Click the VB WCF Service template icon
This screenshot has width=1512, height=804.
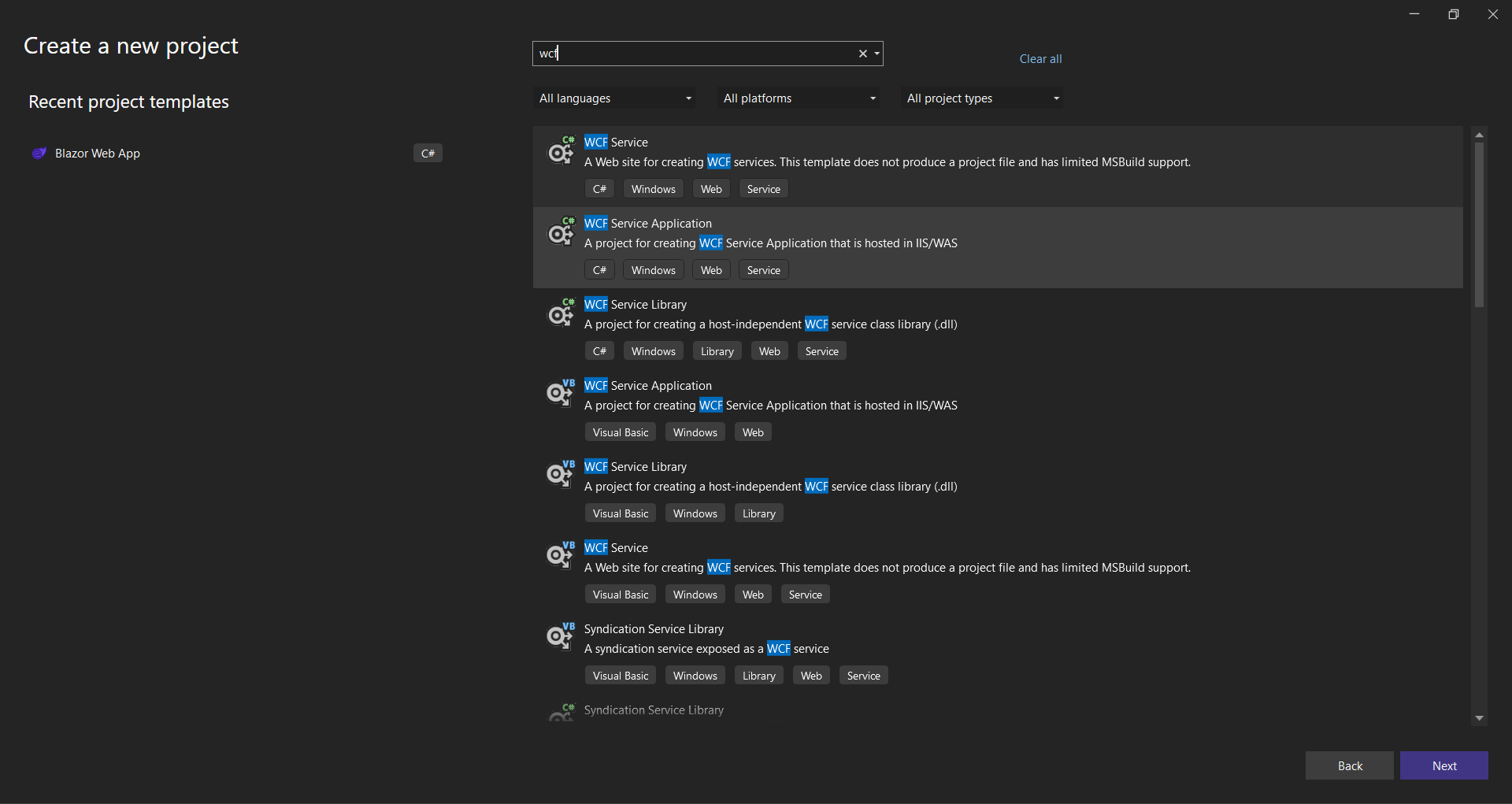tap(561, 555)
